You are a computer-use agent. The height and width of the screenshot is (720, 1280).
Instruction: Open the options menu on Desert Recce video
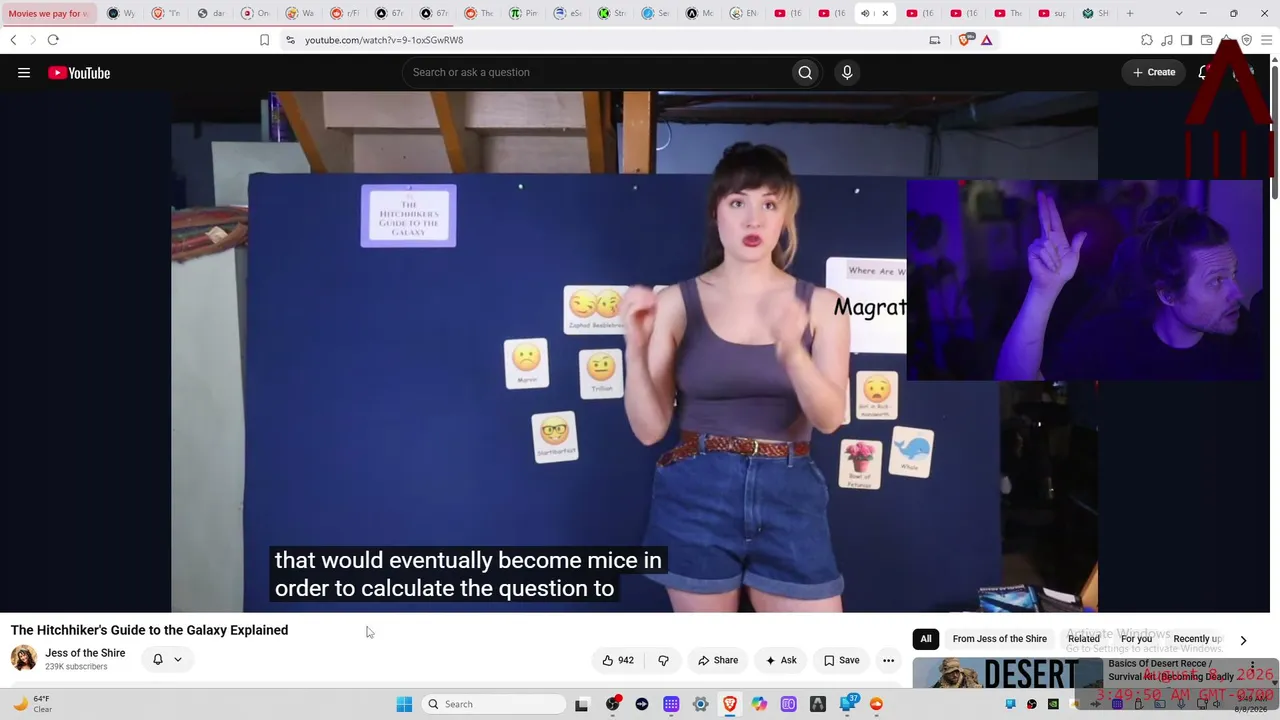pyautogui.click(x=1252, y=667)
